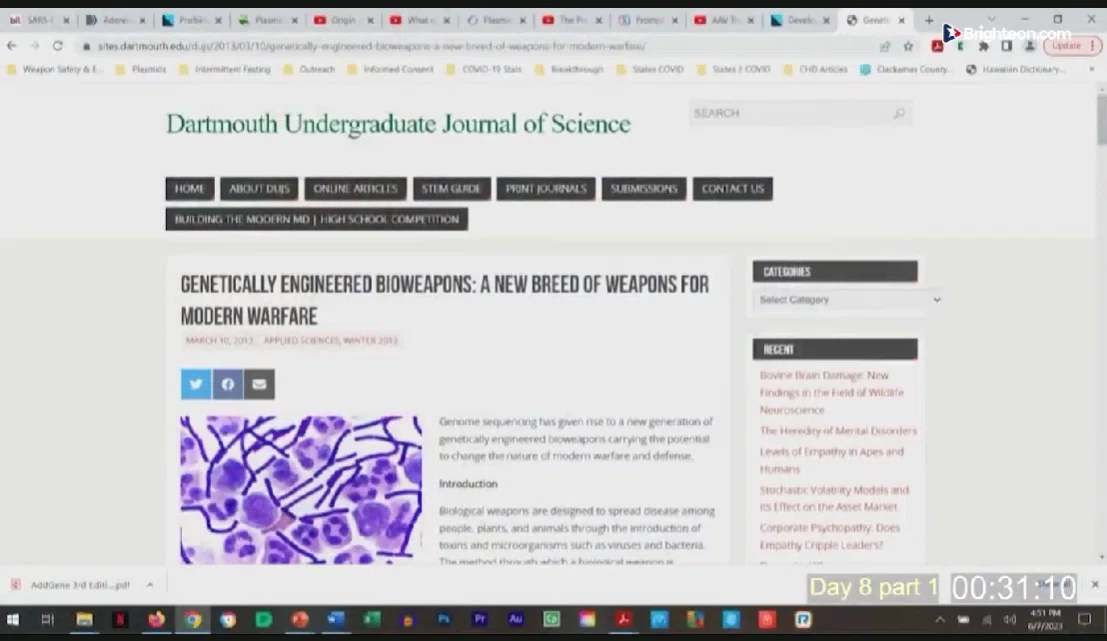The image size is (1107, 641).
Task: Click the page vertical scrollbar thumb
Action: coord(1101,119)
